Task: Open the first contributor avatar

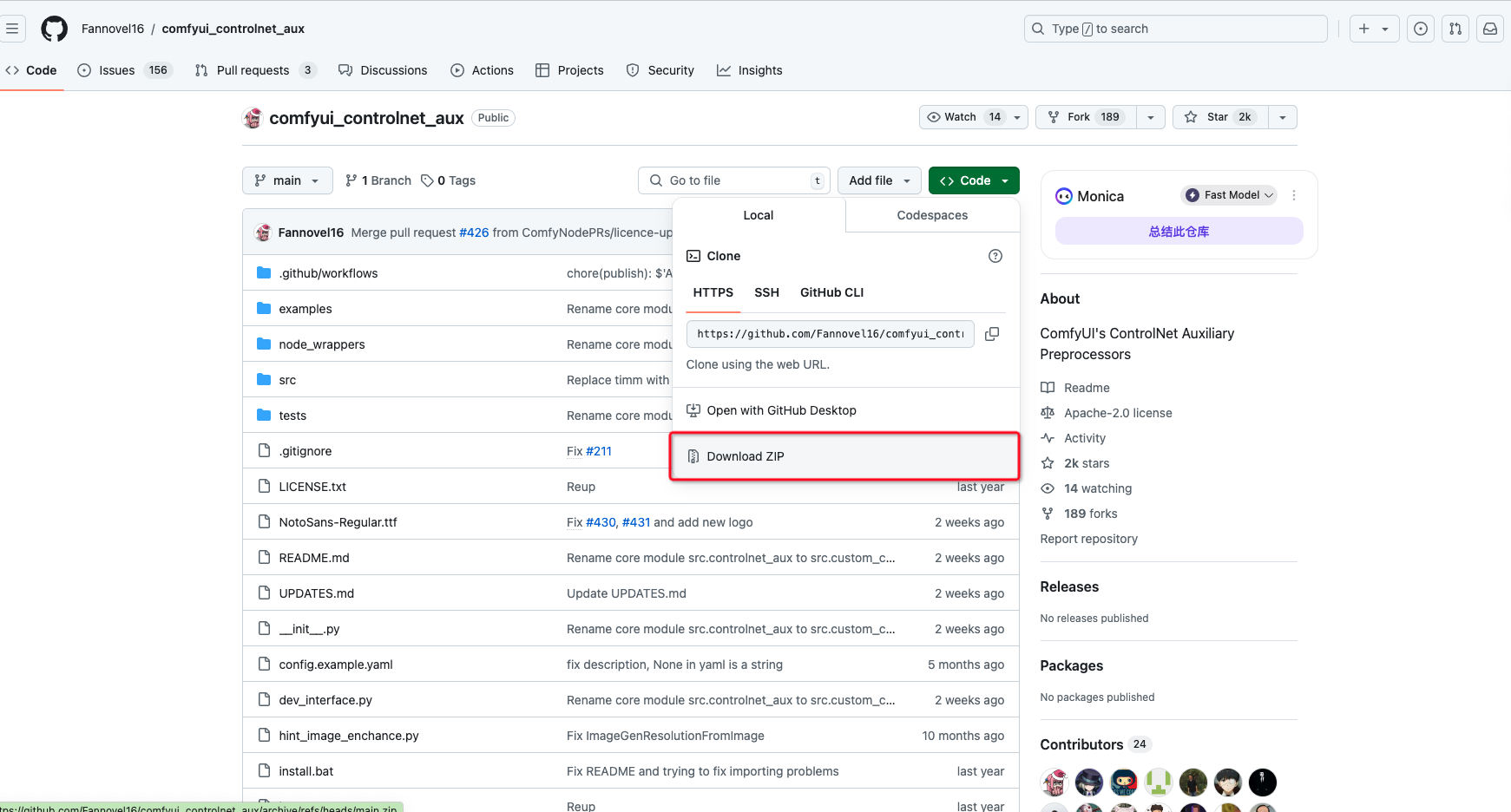Action: click(x=1054, y=783)
